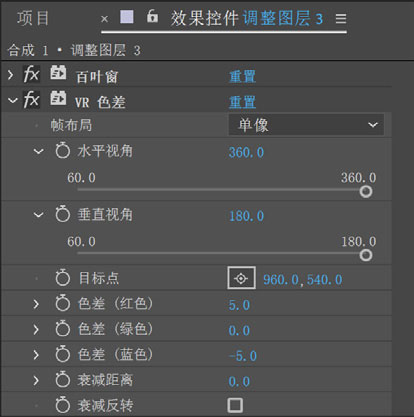Collapse the VR 色差 effect group
This screenshot has height=417, width=414.
tap(13, 100)
